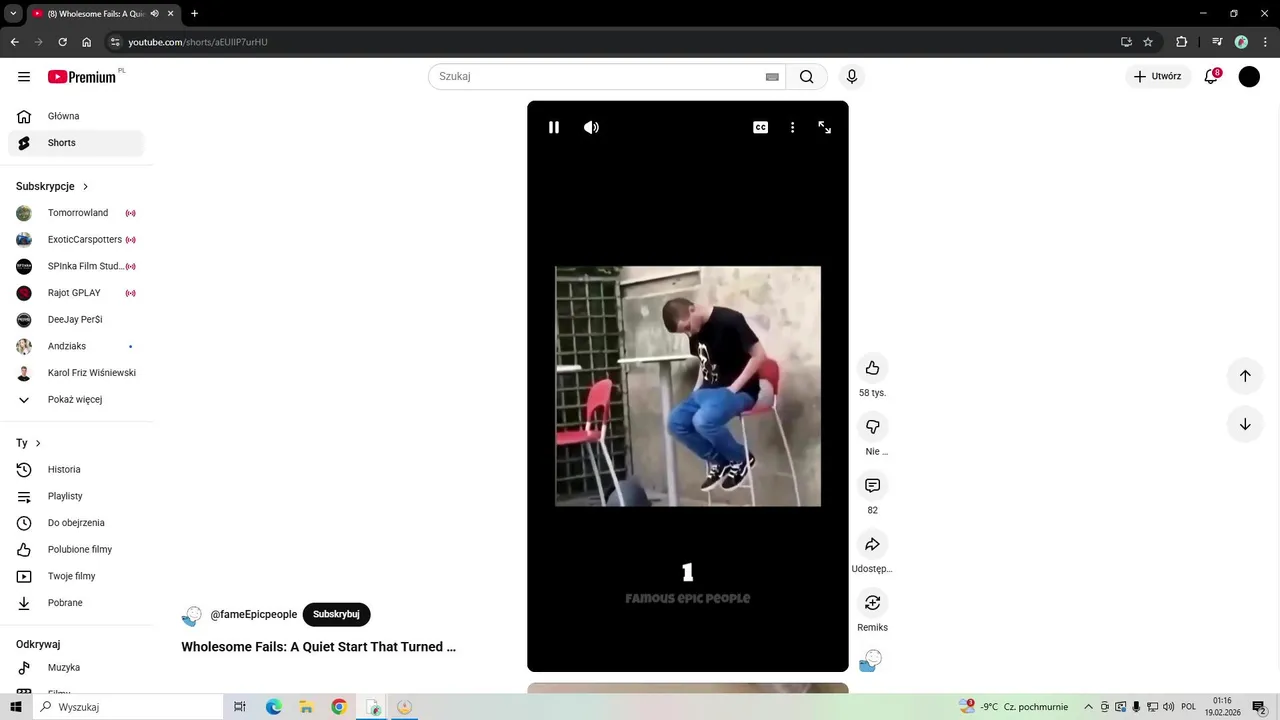Open Muzyka under Odkrywaj
Image resolution: width=1280 pixels, height=720 pixels.
click(76, 668)
